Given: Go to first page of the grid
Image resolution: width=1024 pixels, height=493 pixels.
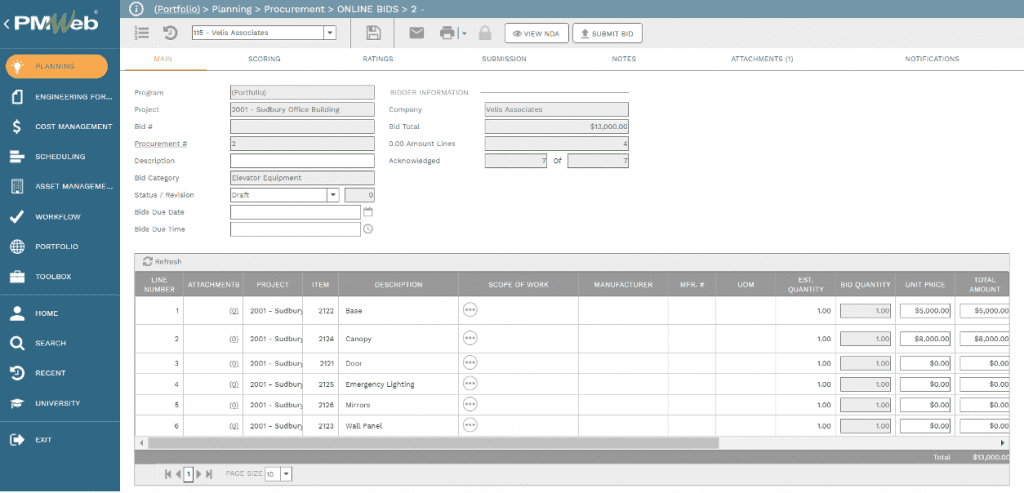Looking at the screenshot, I should pyautogui.click(x=168, y=474).
